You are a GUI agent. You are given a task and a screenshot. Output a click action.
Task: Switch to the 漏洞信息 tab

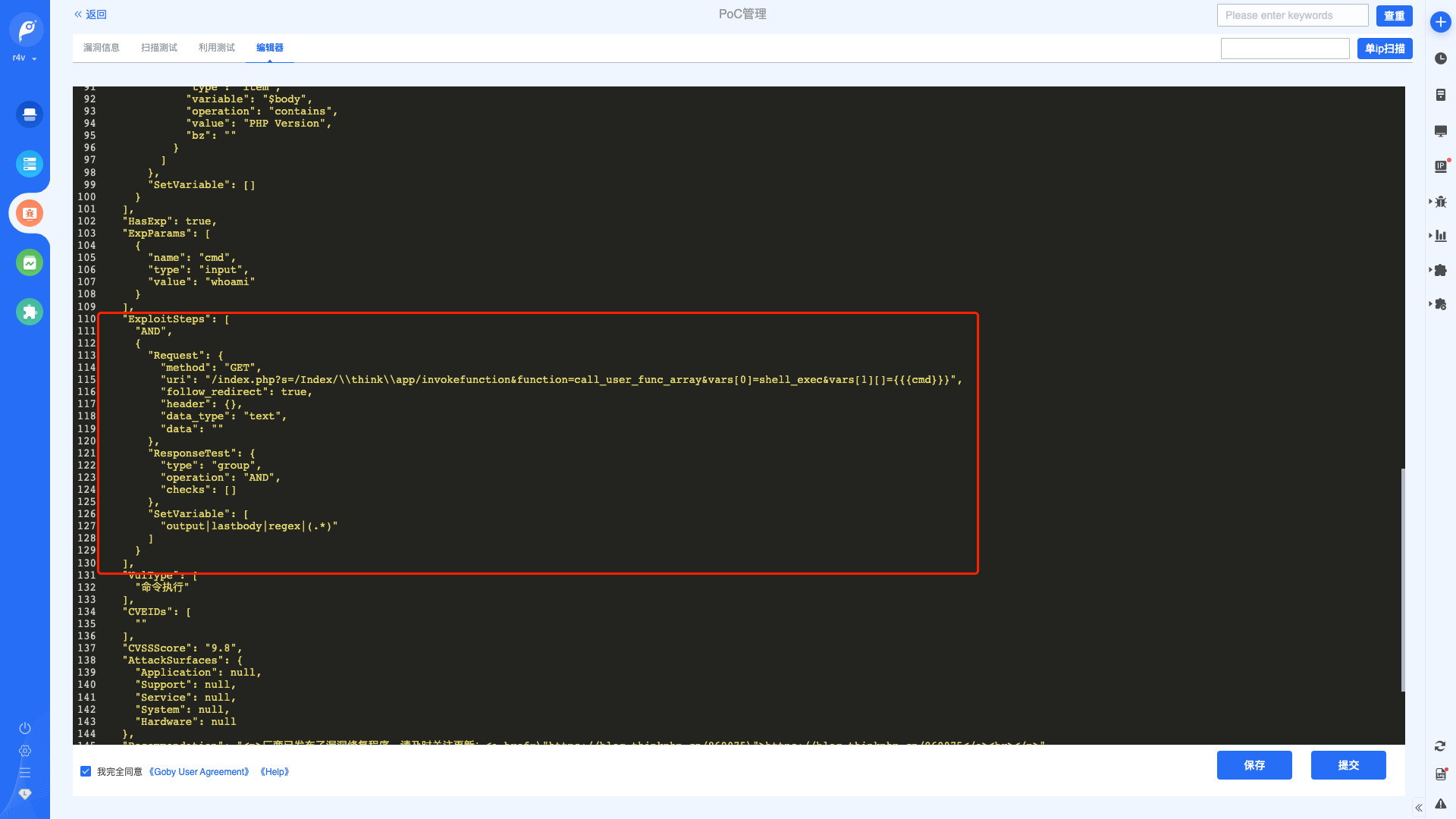tap(102, 48)
